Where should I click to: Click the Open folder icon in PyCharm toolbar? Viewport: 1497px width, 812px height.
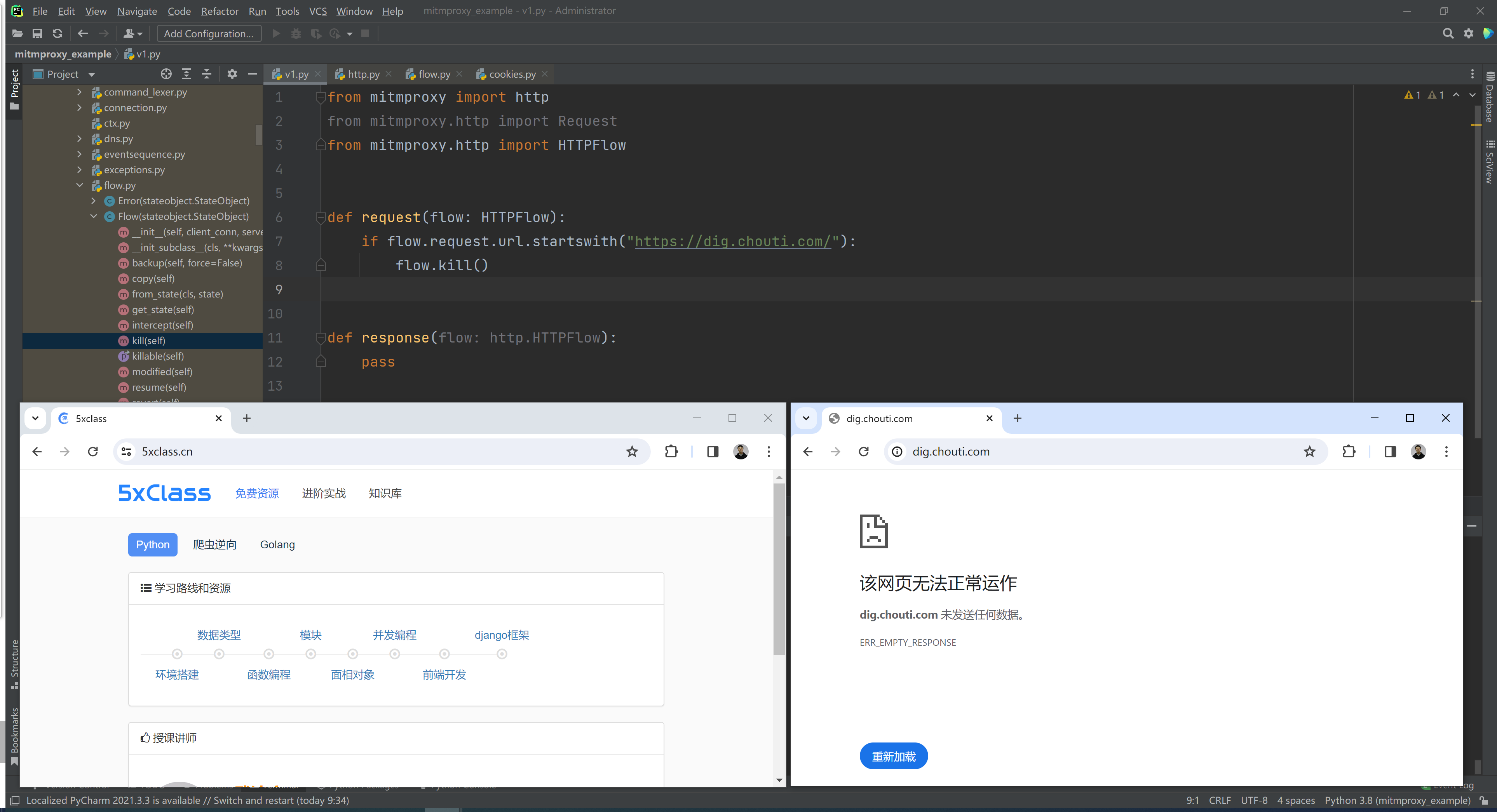tap(17, 34)
